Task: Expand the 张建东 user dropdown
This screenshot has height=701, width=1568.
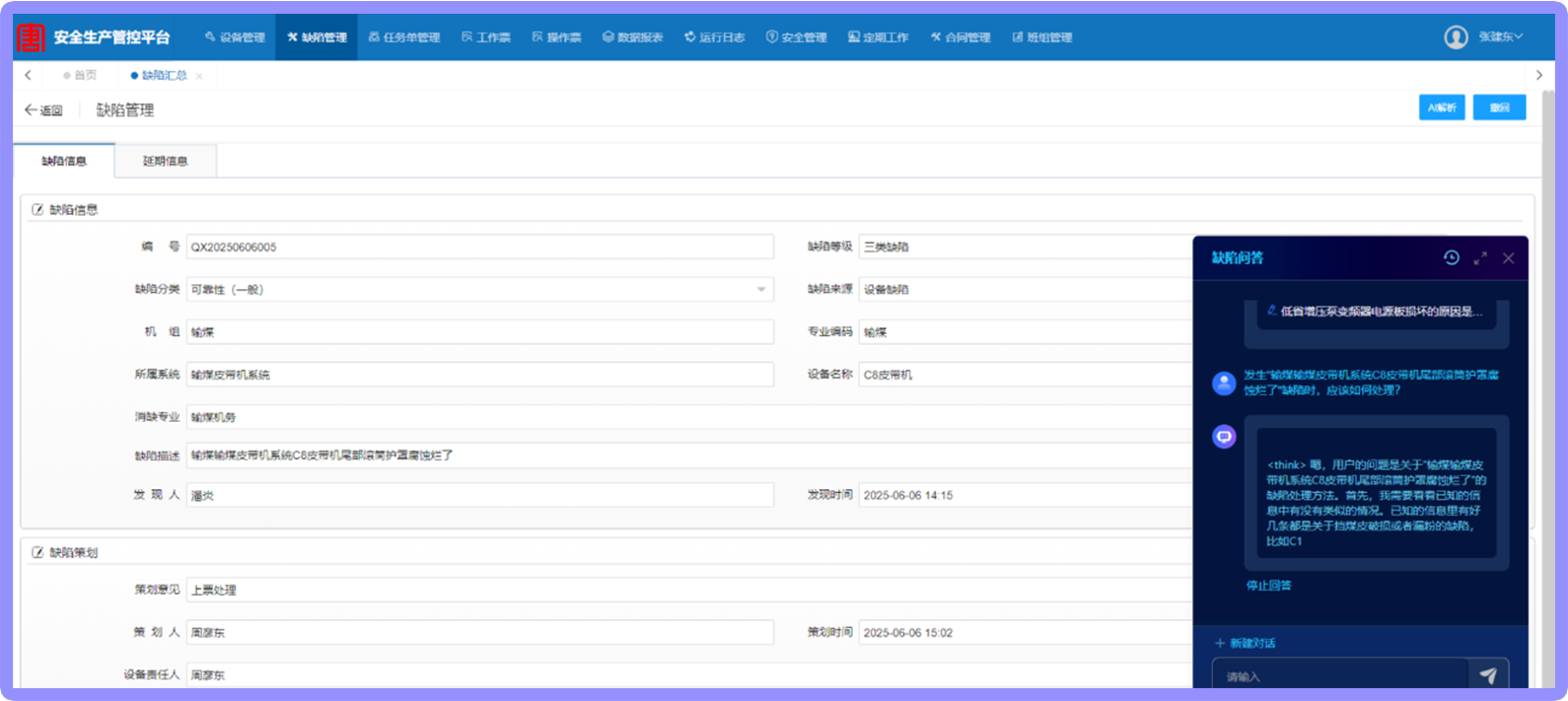Action: pyautogui.click(x=1501, y=37)
